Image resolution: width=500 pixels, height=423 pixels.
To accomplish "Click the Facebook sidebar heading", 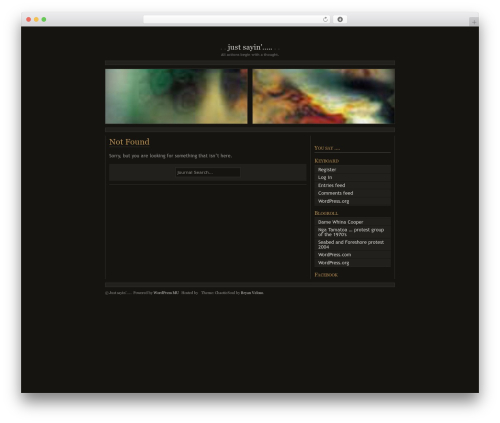I will [326, 275].
